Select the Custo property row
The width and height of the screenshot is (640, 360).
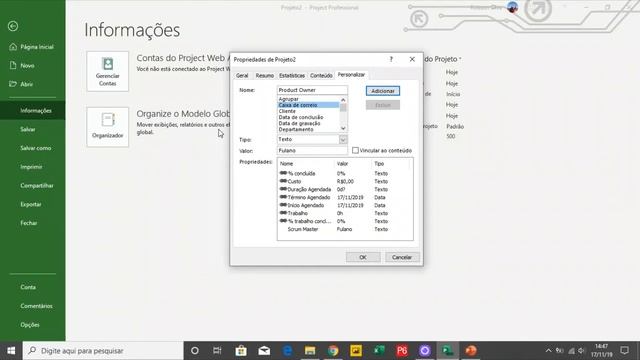point(344,182)
